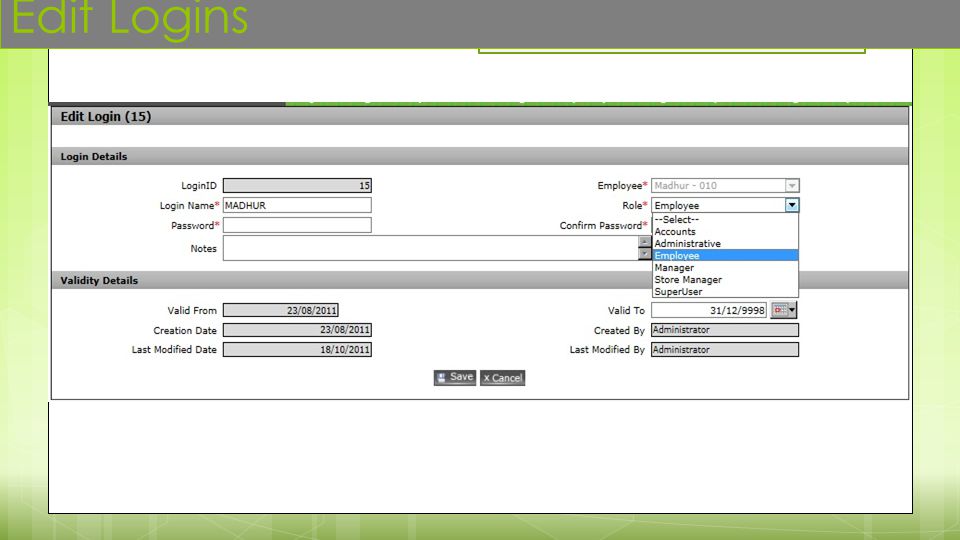Choose SuperUser from the Role list
Image resolution: width=960 pixels, height=540 pixels.
(725, 291)
